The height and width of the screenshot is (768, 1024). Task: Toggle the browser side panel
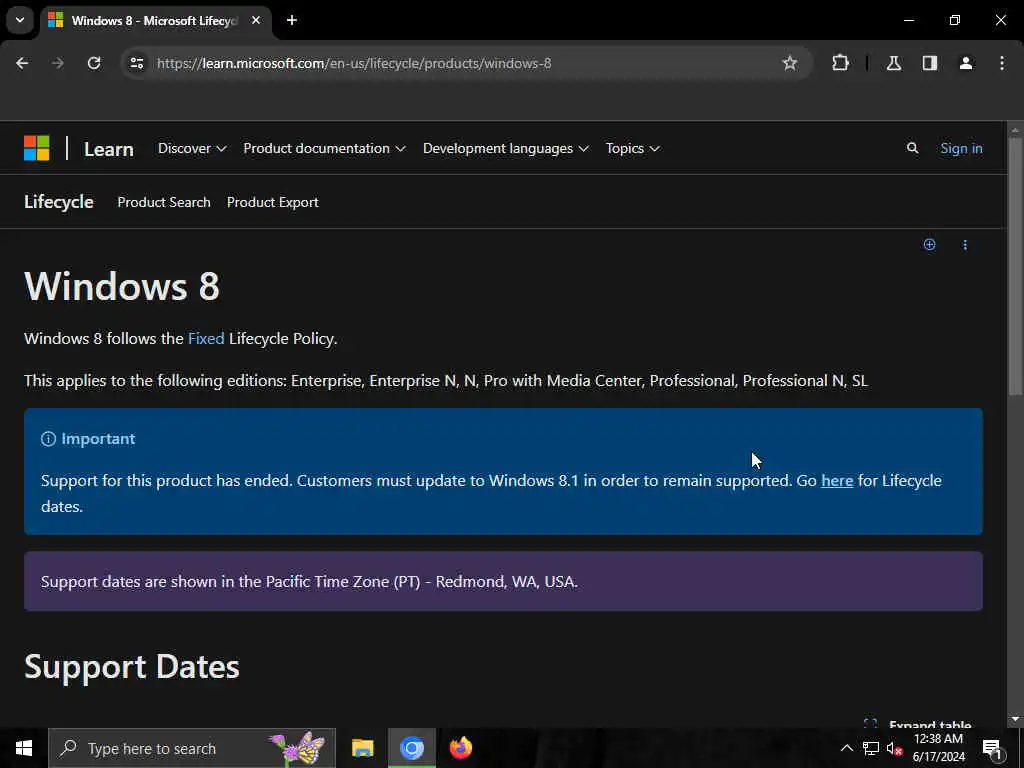(x=929, y=63)
